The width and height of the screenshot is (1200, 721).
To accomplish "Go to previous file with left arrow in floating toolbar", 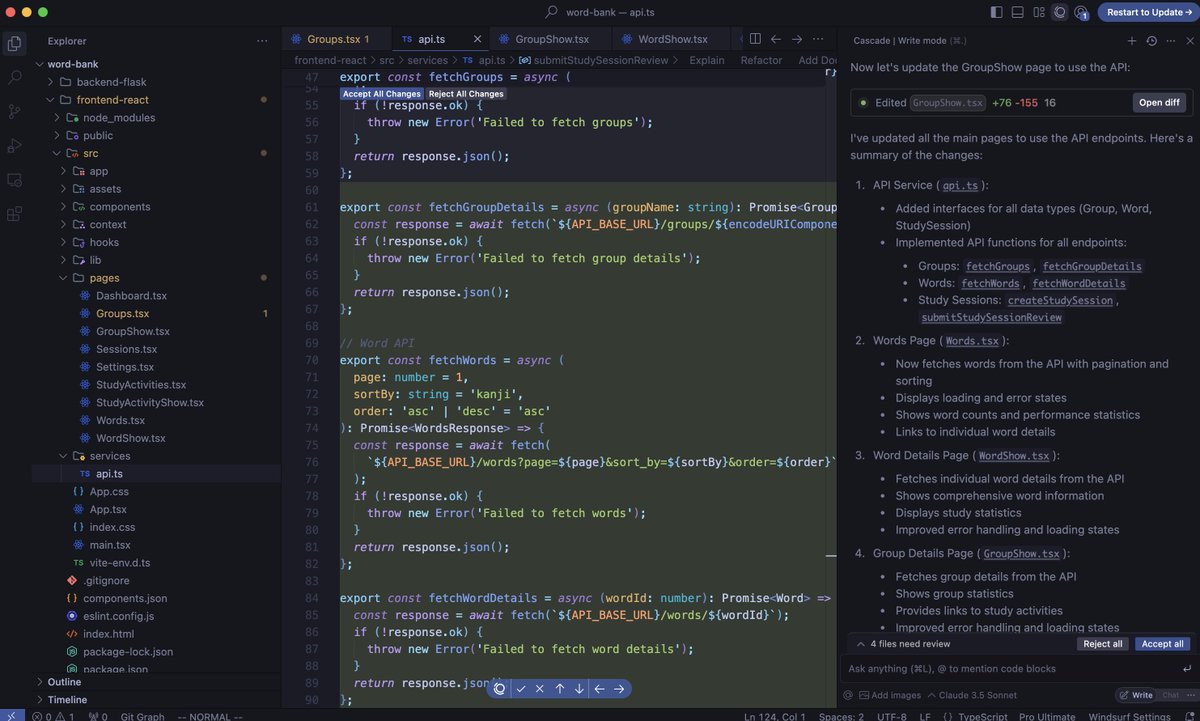I will click(599, 688).
